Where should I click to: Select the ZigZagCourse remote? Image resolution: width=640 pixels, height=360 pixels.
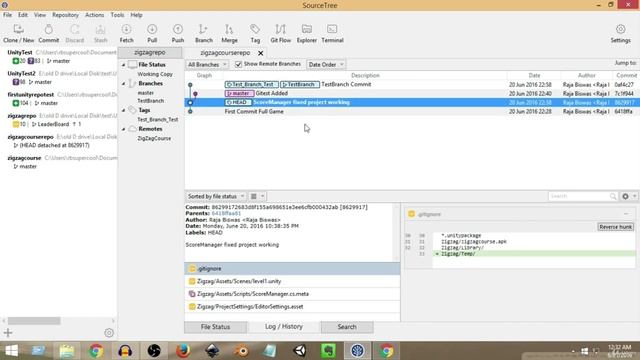(x=154, y=138)
